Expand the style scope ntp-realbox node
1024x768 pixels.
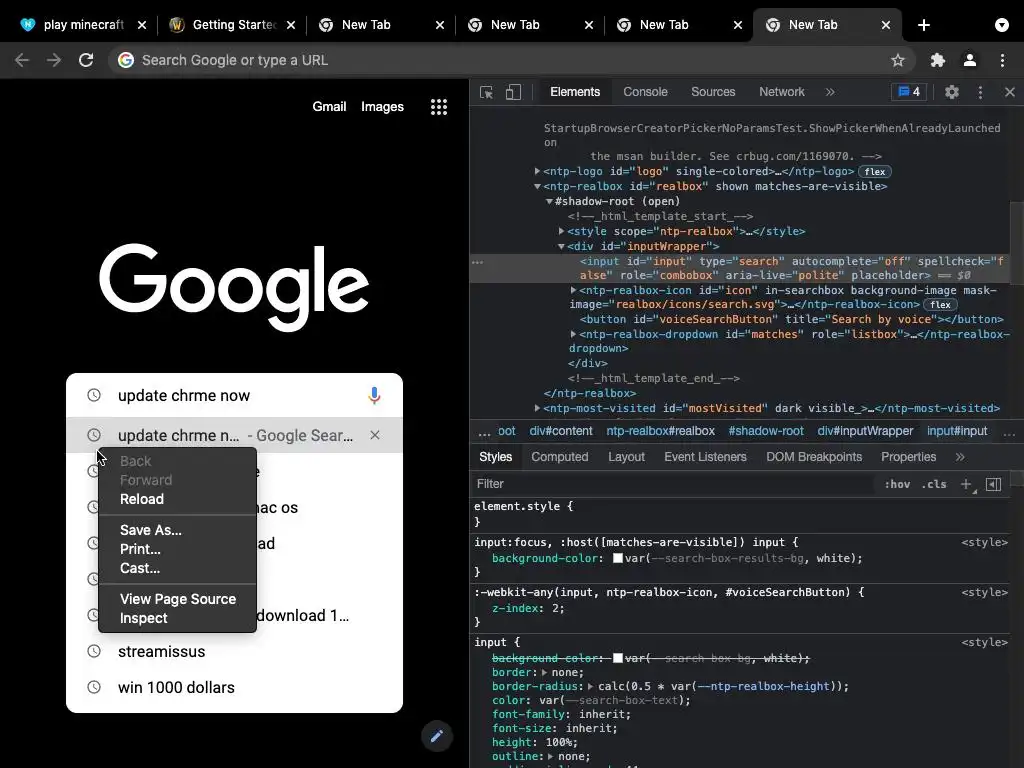(x=562, y=231)
